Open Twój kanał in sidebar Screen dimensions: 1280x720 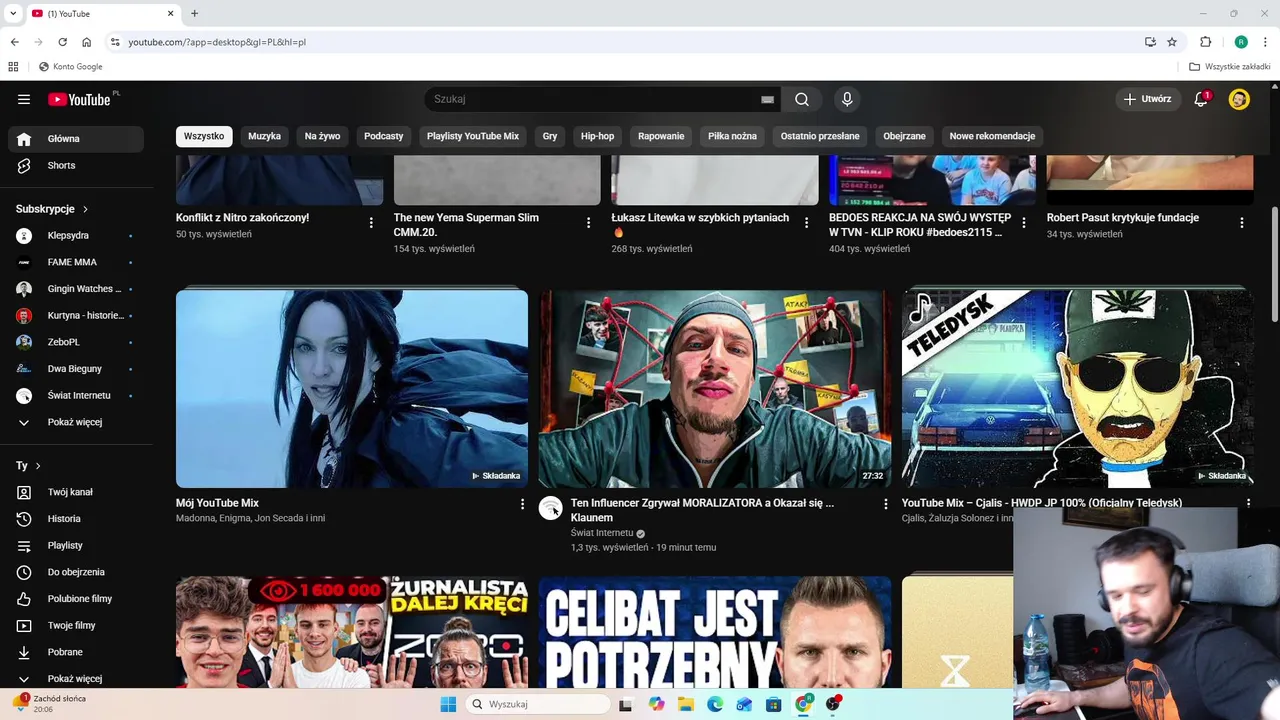[76, 492]
